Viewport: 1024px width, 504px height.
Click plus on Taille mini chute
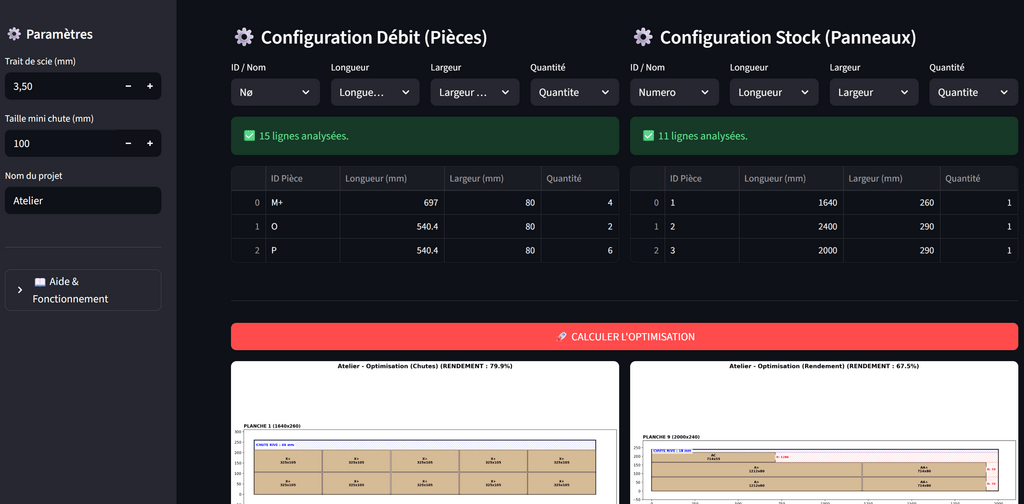[150, 143]
